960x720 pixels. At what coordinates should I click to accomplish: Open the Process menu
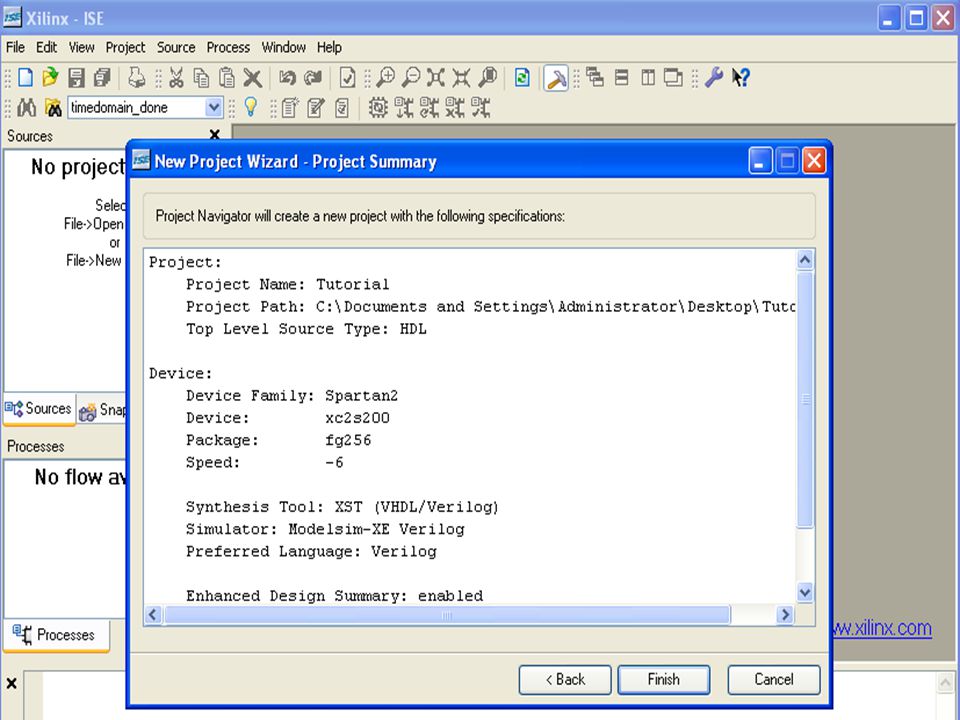click(x=228, y=47)
